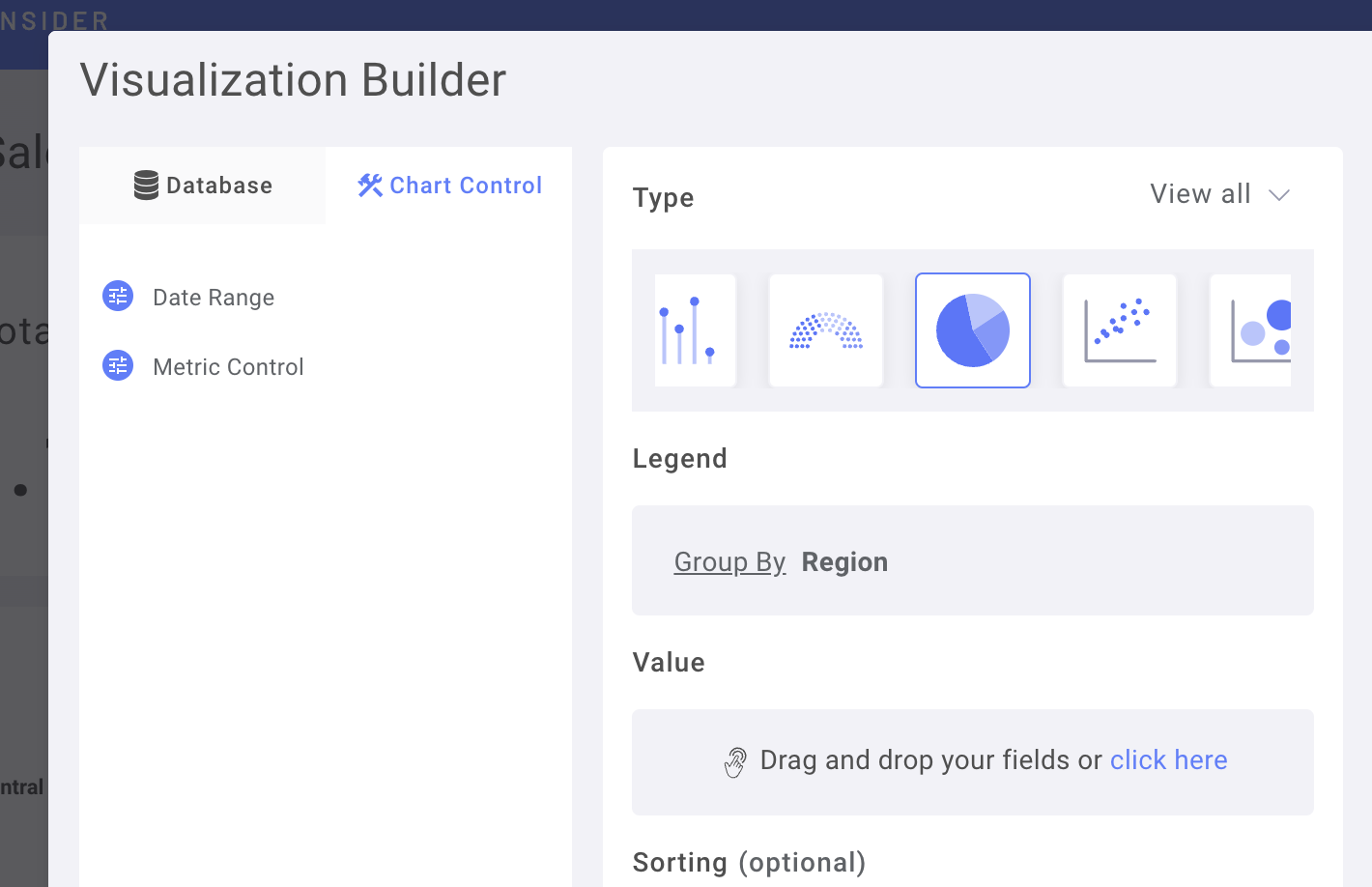The height and width of the screenshot is (887, 1372).
Task: Click the 'click here' link under Value
Action: click(x=1168, y=760)
